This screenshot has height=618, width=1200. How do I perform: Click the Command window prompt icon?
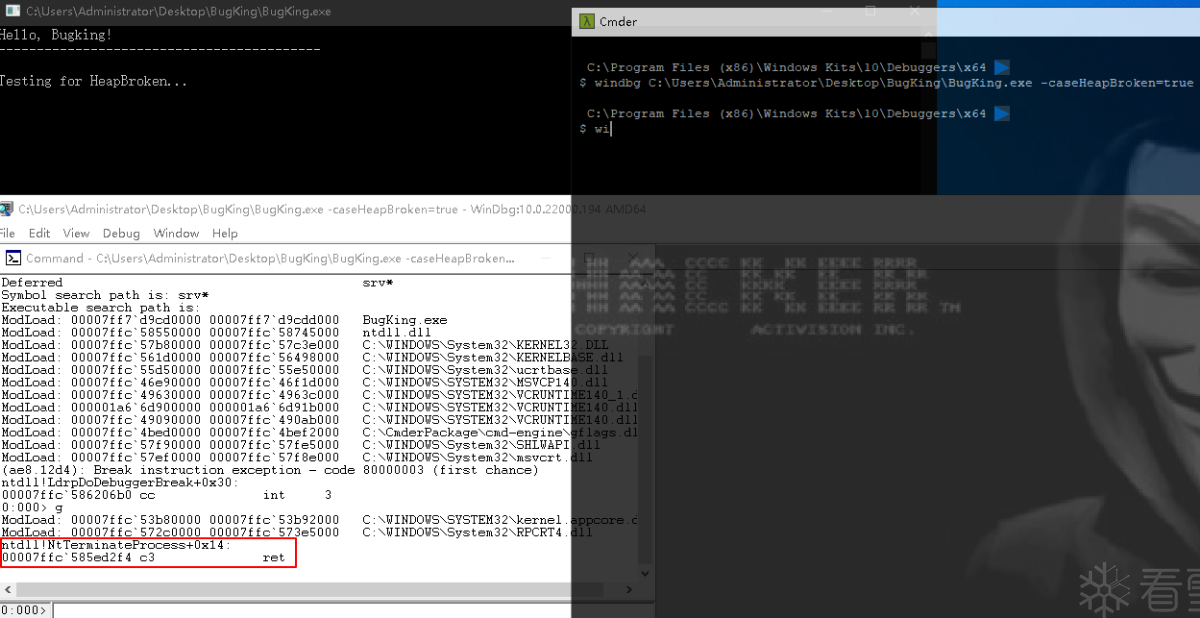(11, 258)
